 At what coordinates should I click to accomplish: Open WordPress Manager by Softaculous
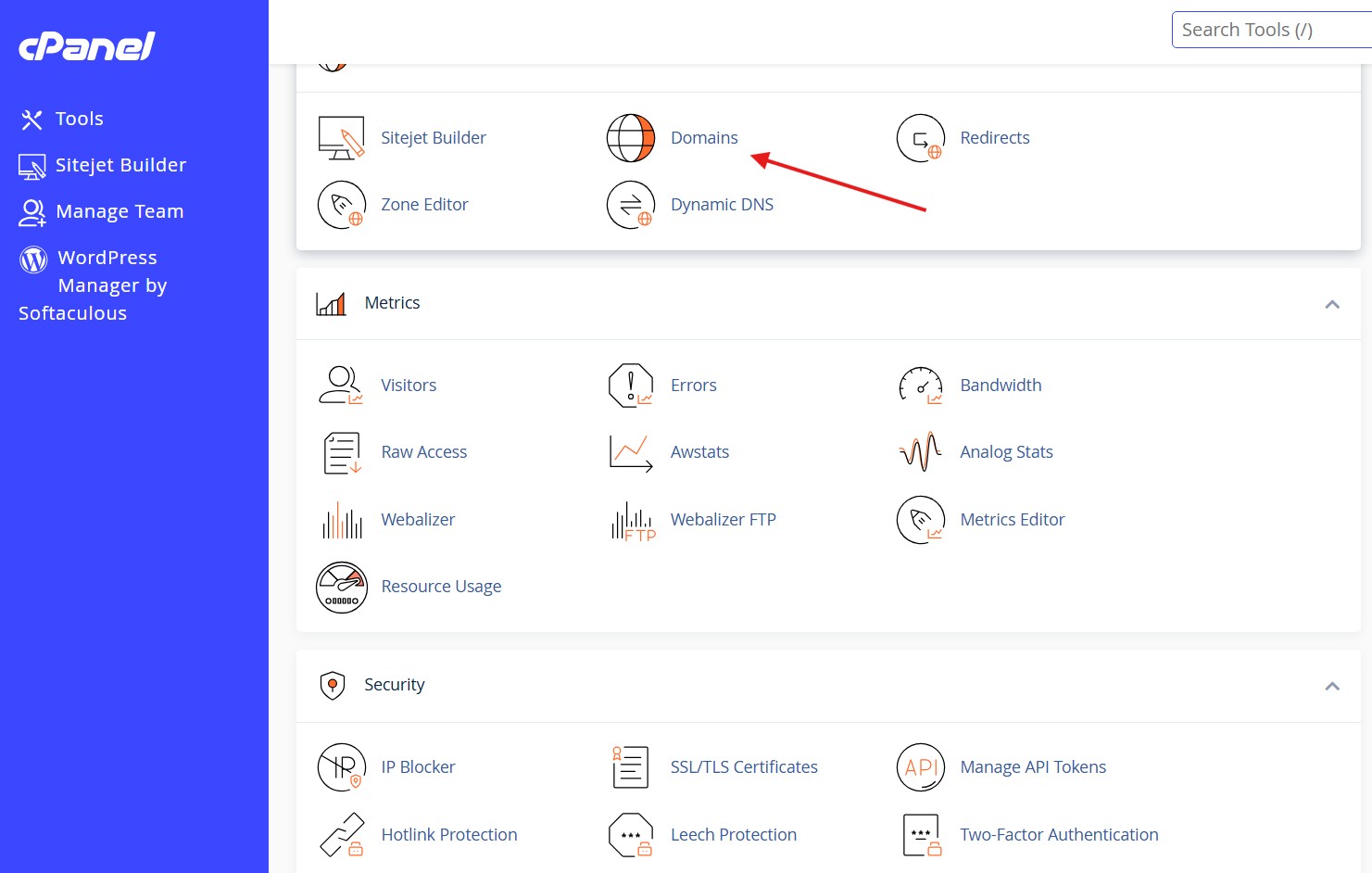[93, 285]
